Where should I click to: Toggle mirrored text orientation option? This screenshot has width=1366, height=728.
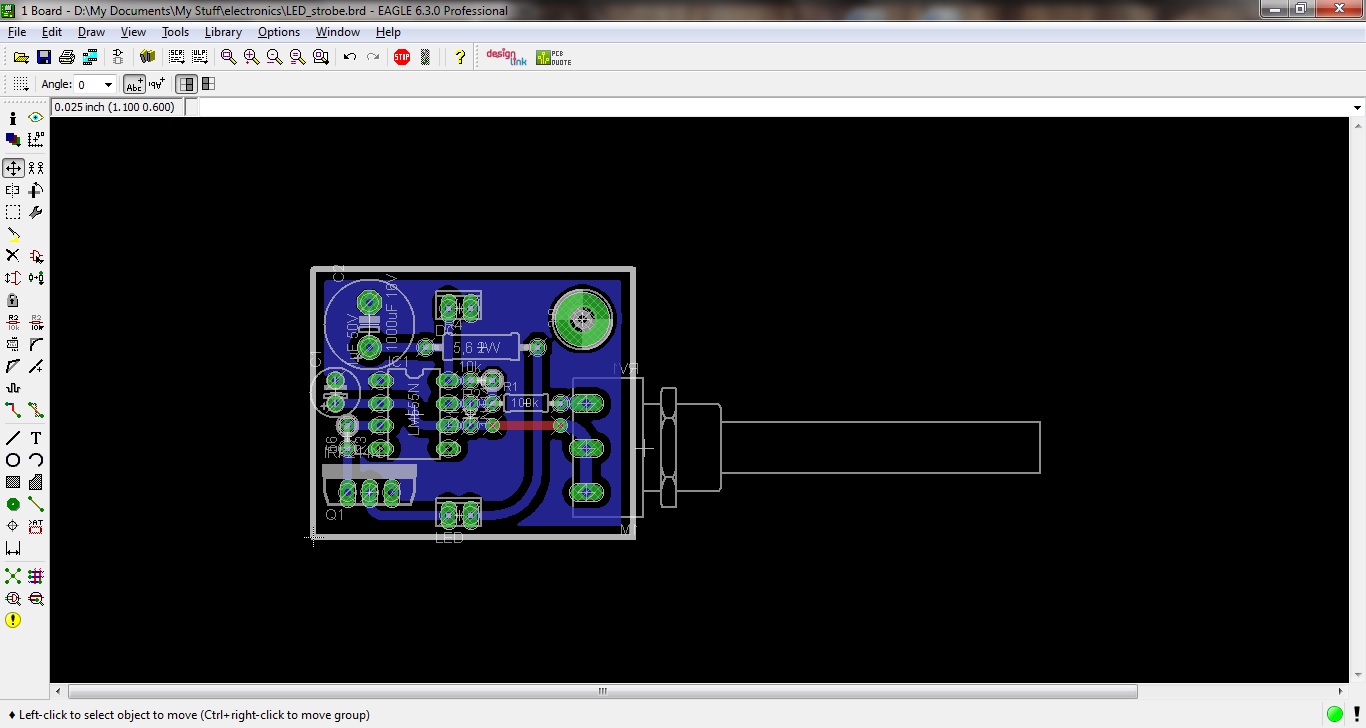pyautogui.click(x=157, y=85)
